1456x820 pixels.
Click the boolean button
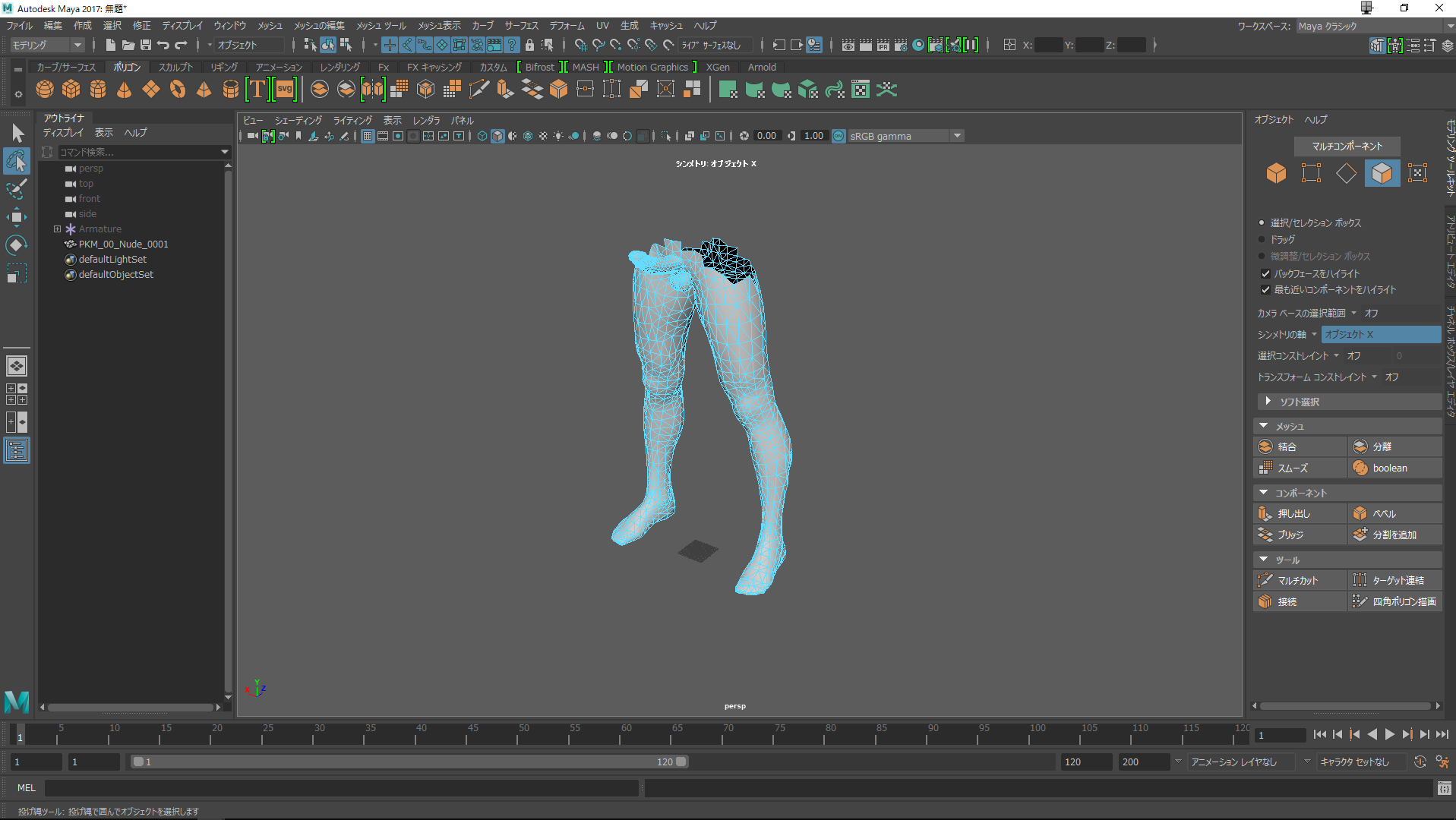coord(1389,468)
